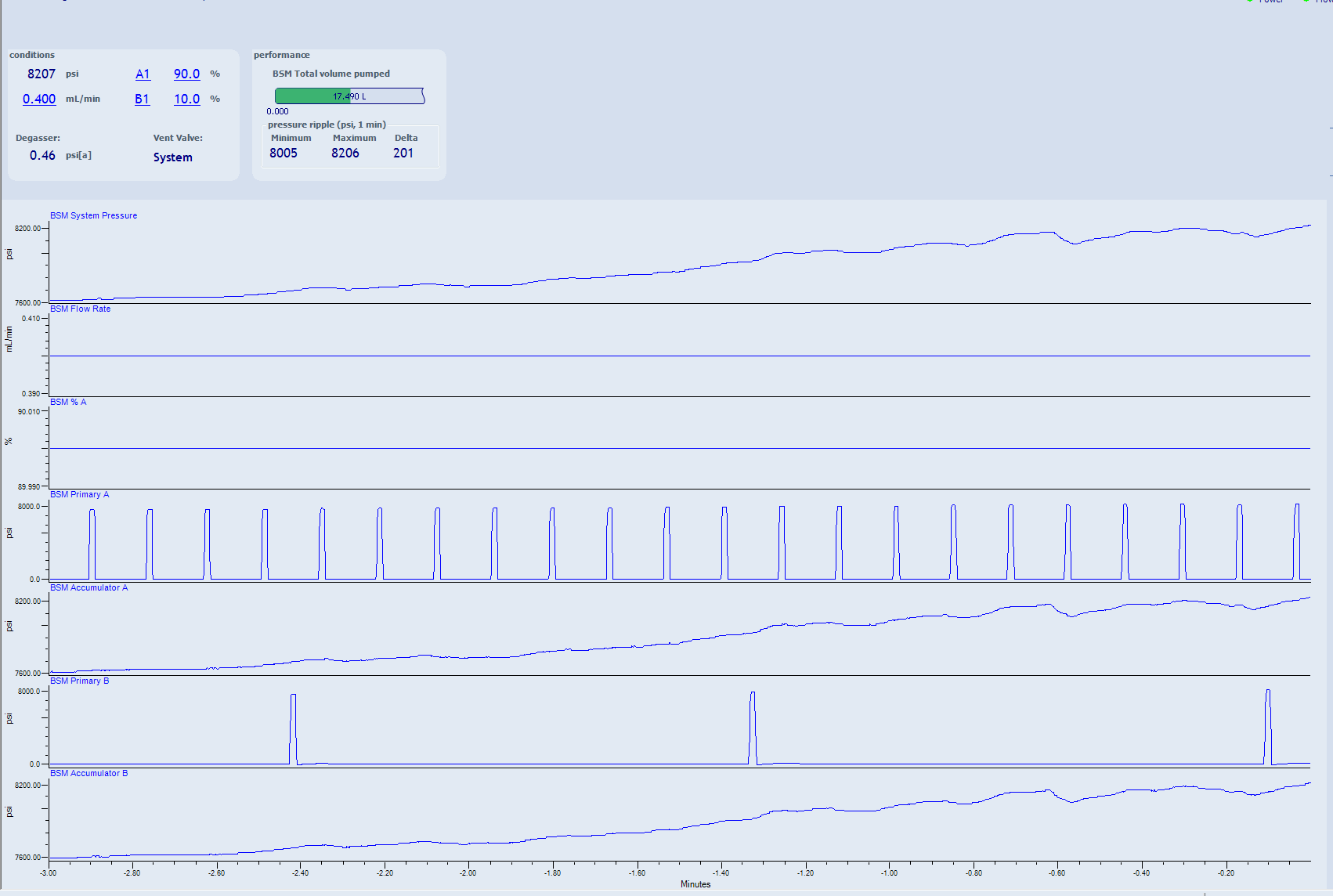Click the 8200.00 tick of System Pressure
This screenshot has height=896, width=1333.
tap(27, 229)
